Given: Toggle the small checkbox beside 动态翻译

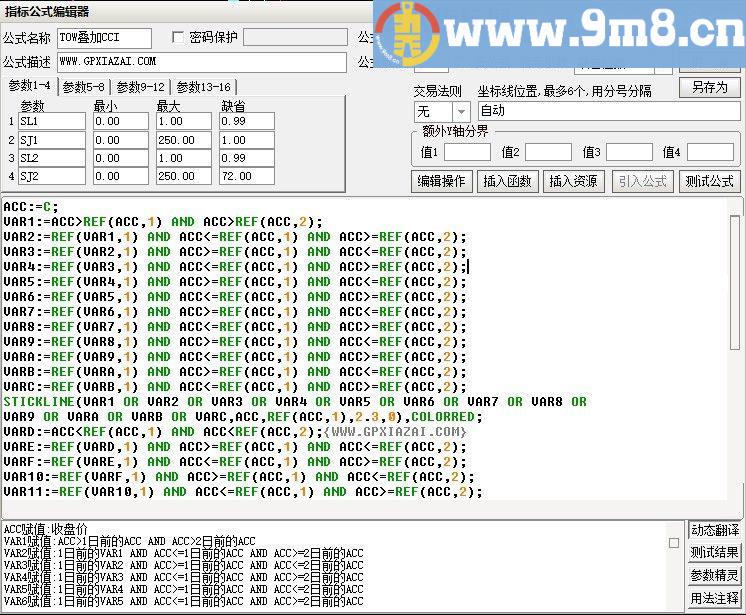Looking at the screenshot, I should (x=674, y=543).
